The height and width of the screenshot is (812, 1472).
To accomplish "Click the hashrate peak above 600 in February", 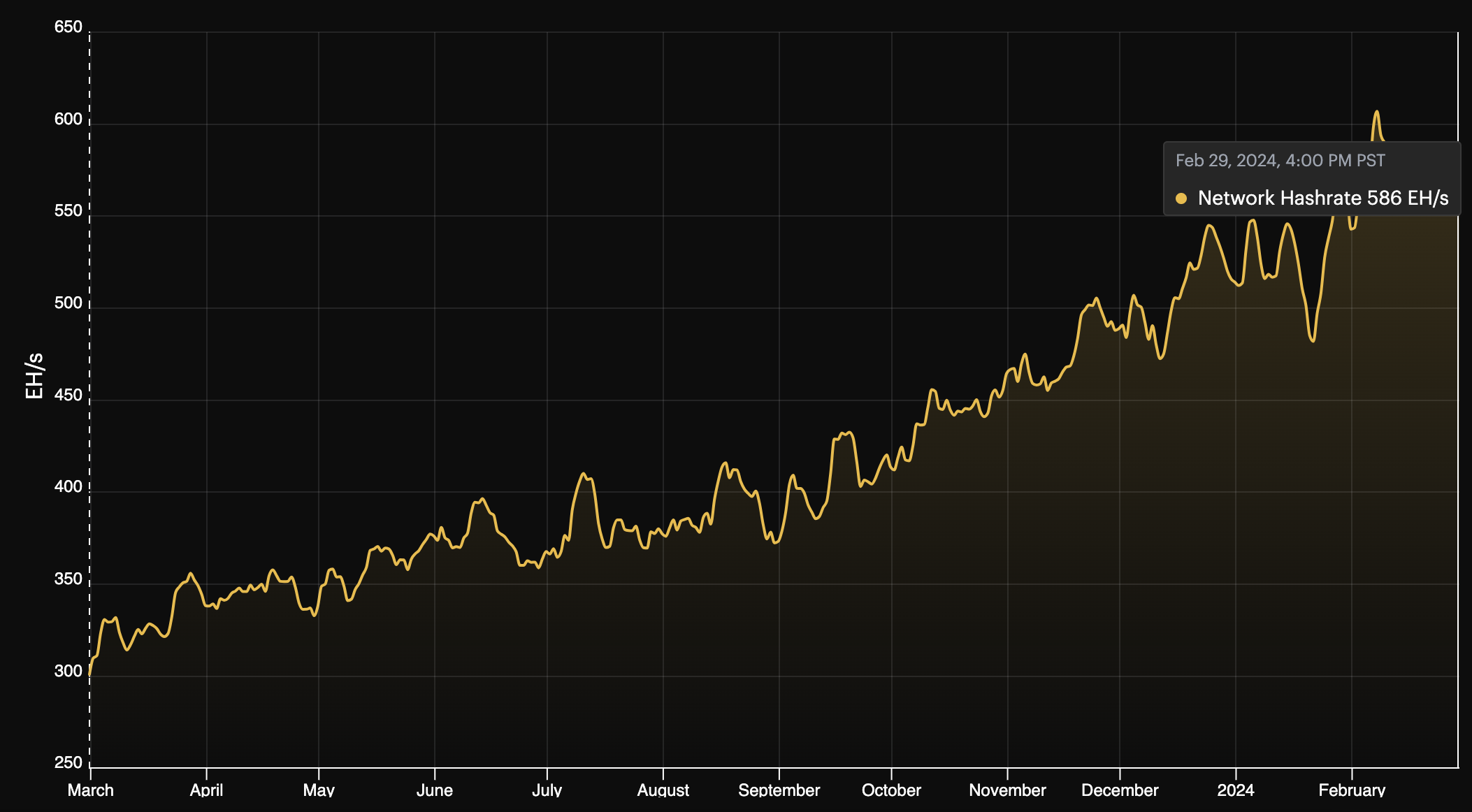I will tap(1376, 112).
